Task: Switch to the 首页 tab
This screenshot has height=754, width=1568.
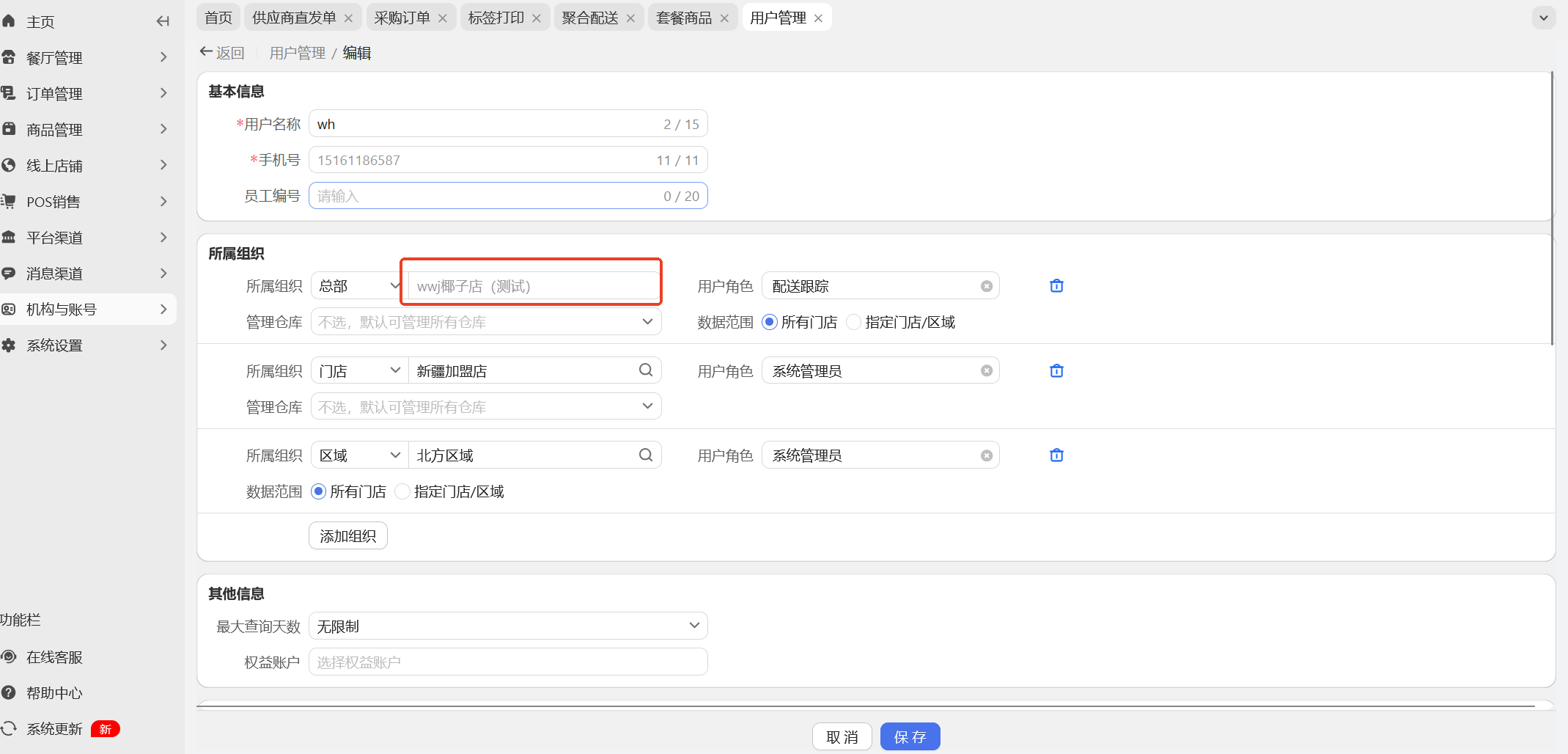Action: pyautogui.click(x=218, y=18)
